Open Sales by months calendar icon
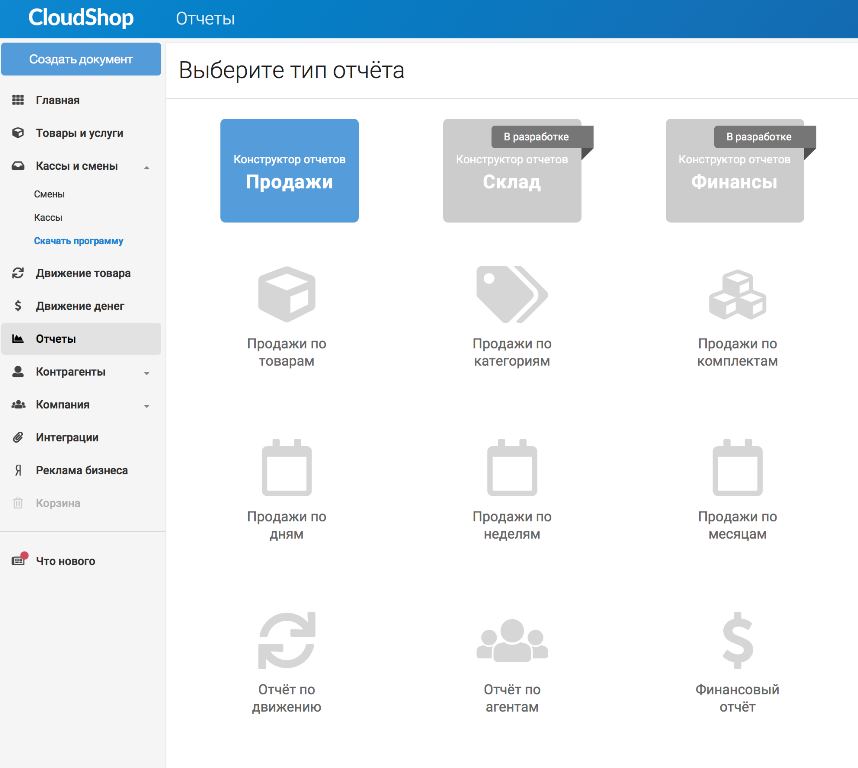858x768 pixels. [737, 468]
